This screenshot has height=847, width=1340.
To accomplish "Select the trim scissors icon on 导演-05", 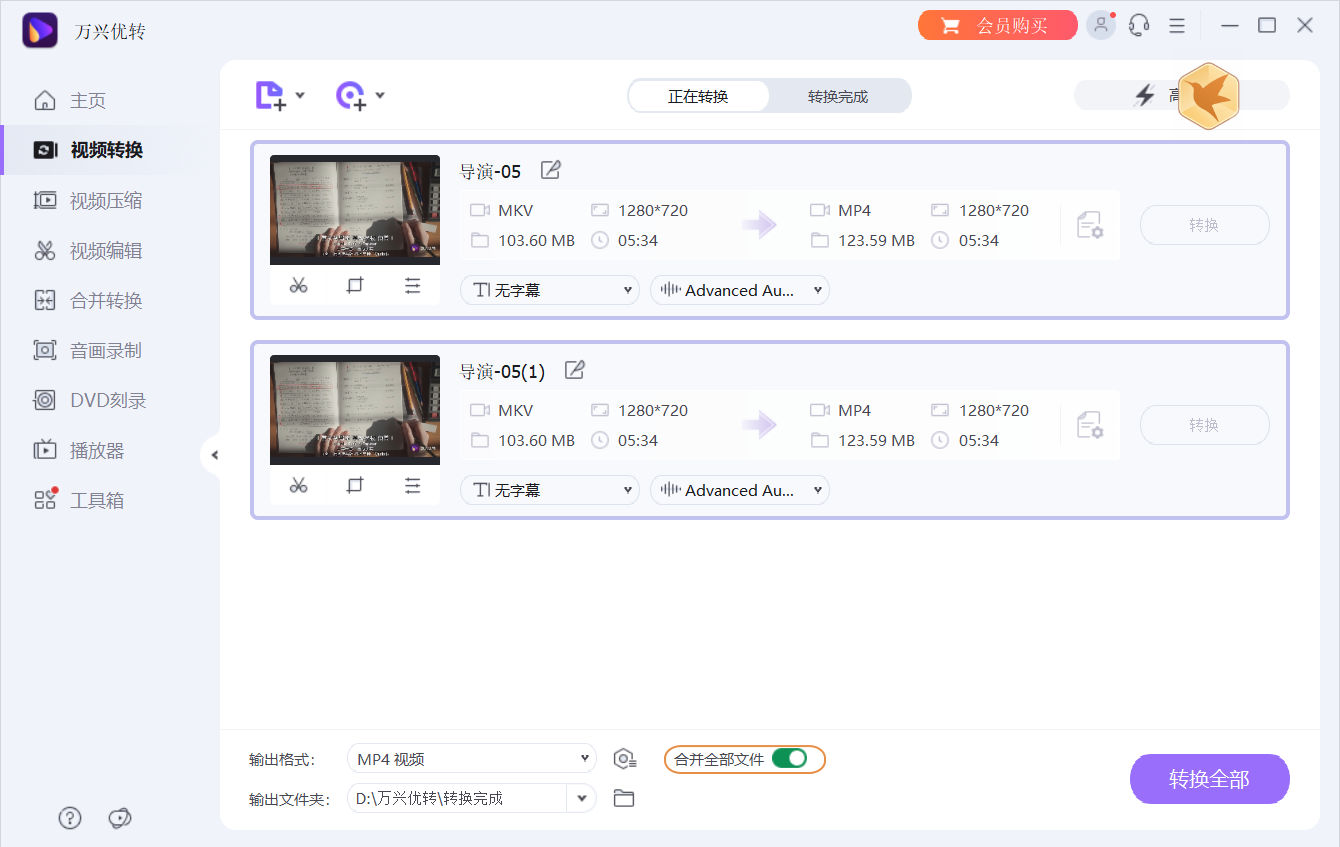I will (x=298, y=285).
